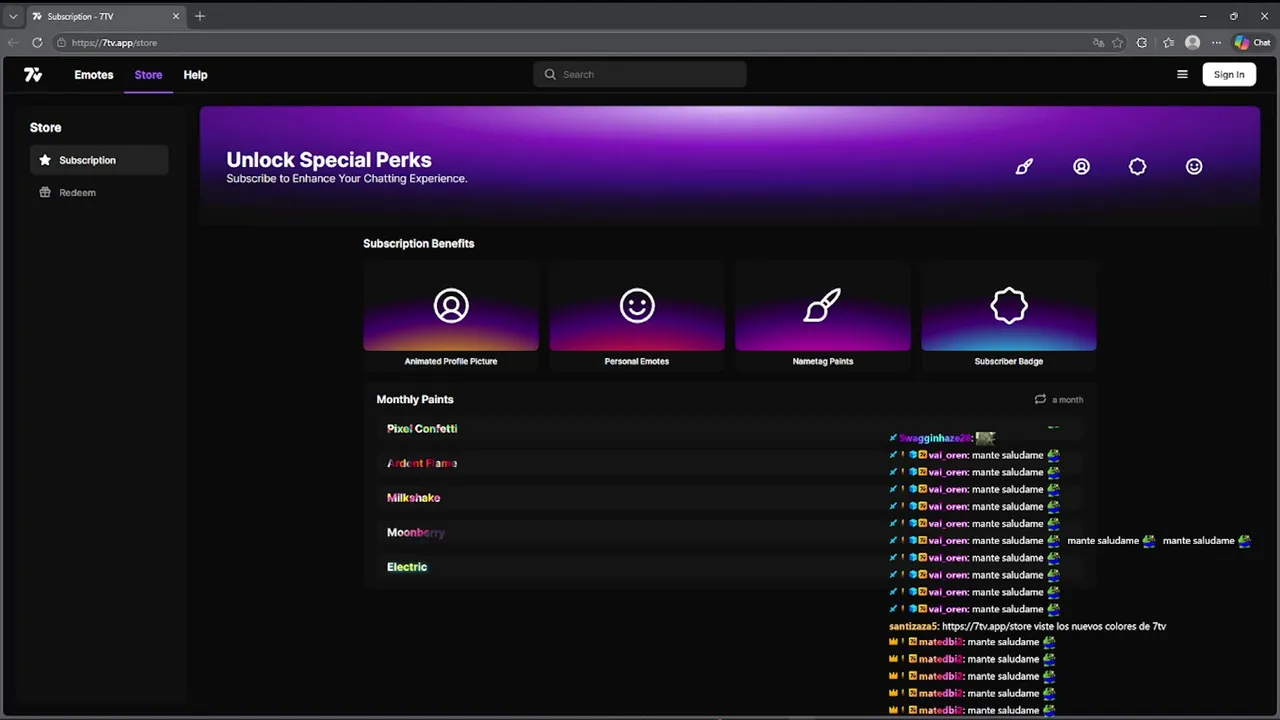Select the Milkshake paint
This screenshot has width=1280, height=720.
(413, 498)
